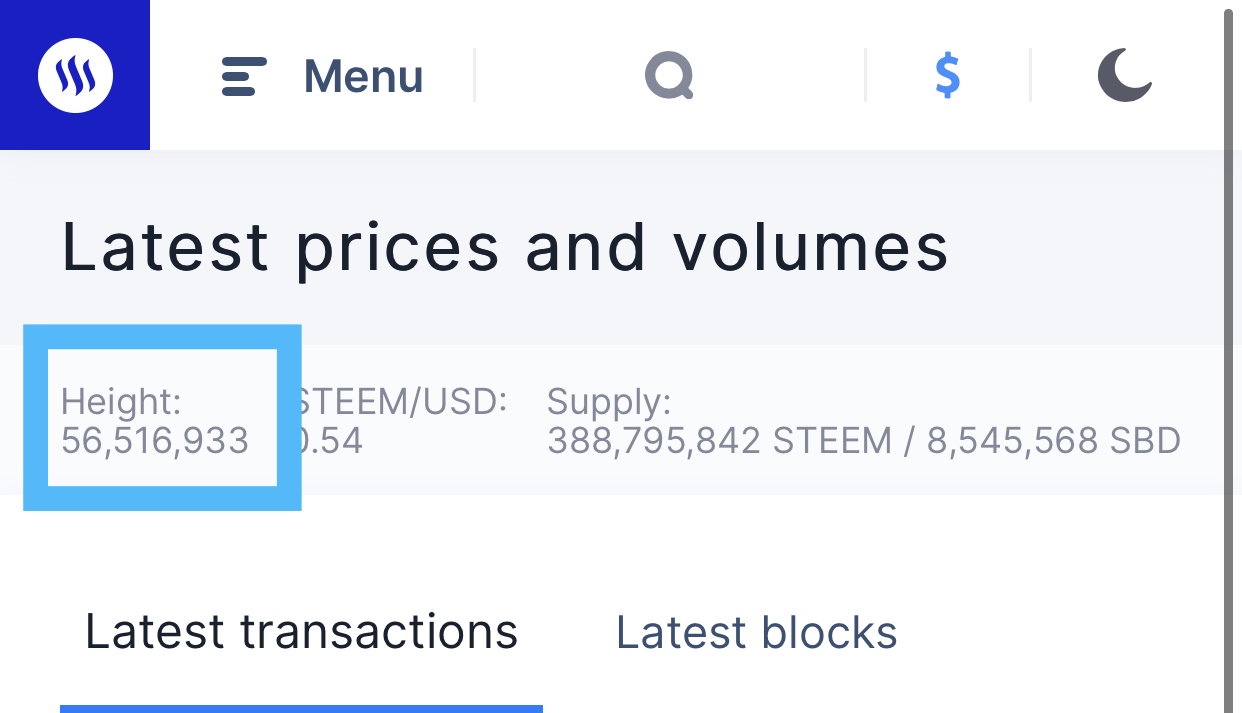
Task: Click the Supply label
Action: click(x=609, y=403)
